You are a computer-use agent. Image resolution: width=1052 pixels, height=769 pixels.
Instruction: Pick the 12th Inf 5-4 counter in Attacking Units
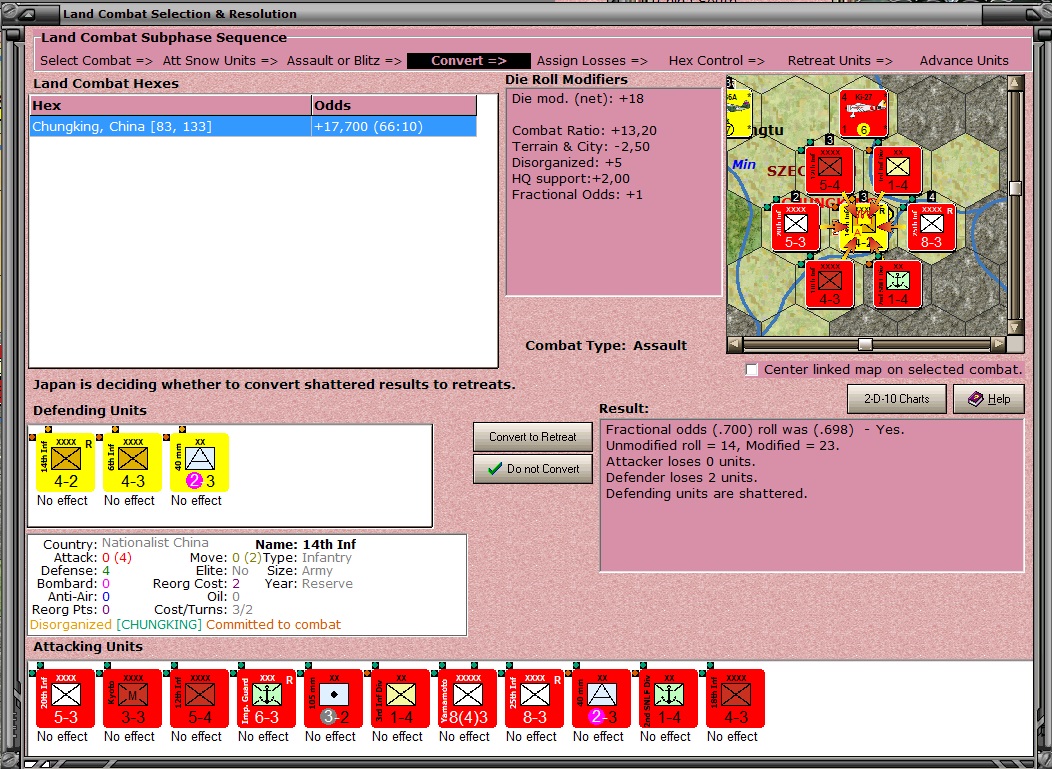(x=199, y=698)
